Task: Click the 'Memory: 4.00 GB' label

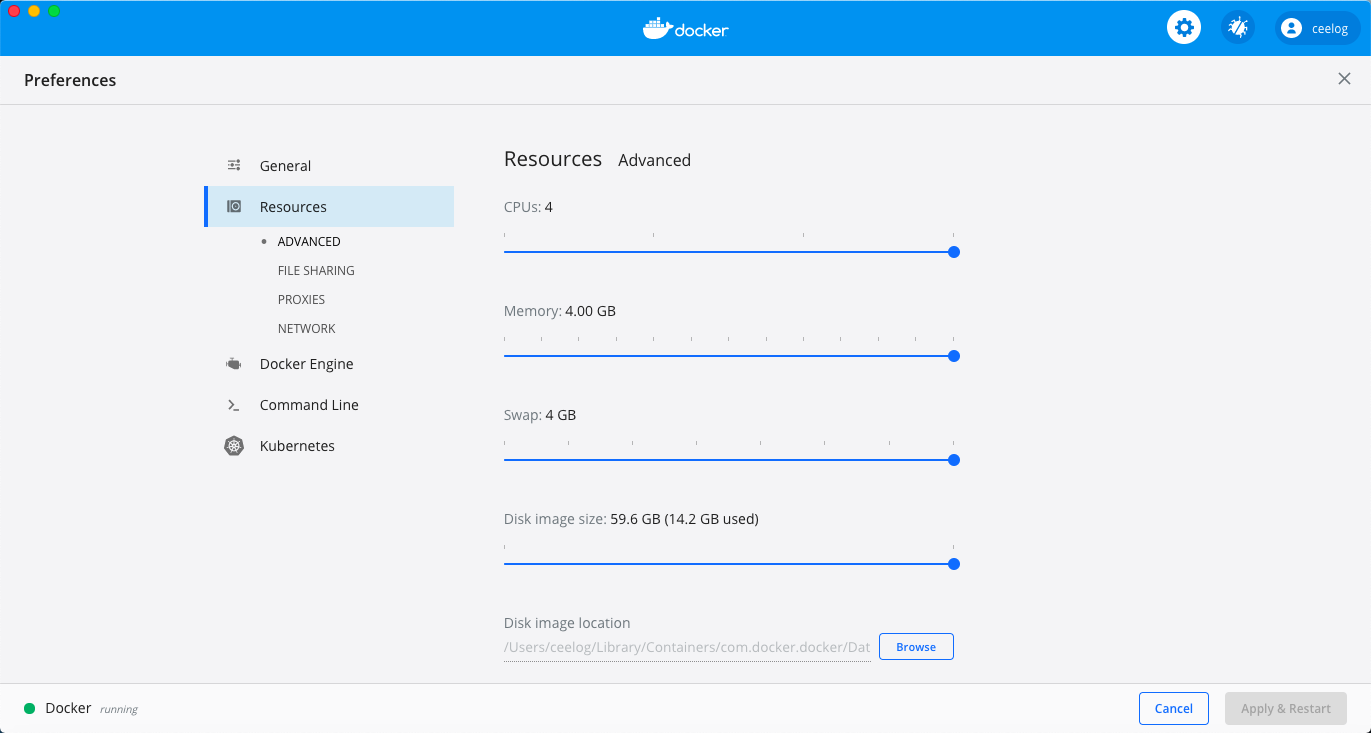Action: point(560,311)
